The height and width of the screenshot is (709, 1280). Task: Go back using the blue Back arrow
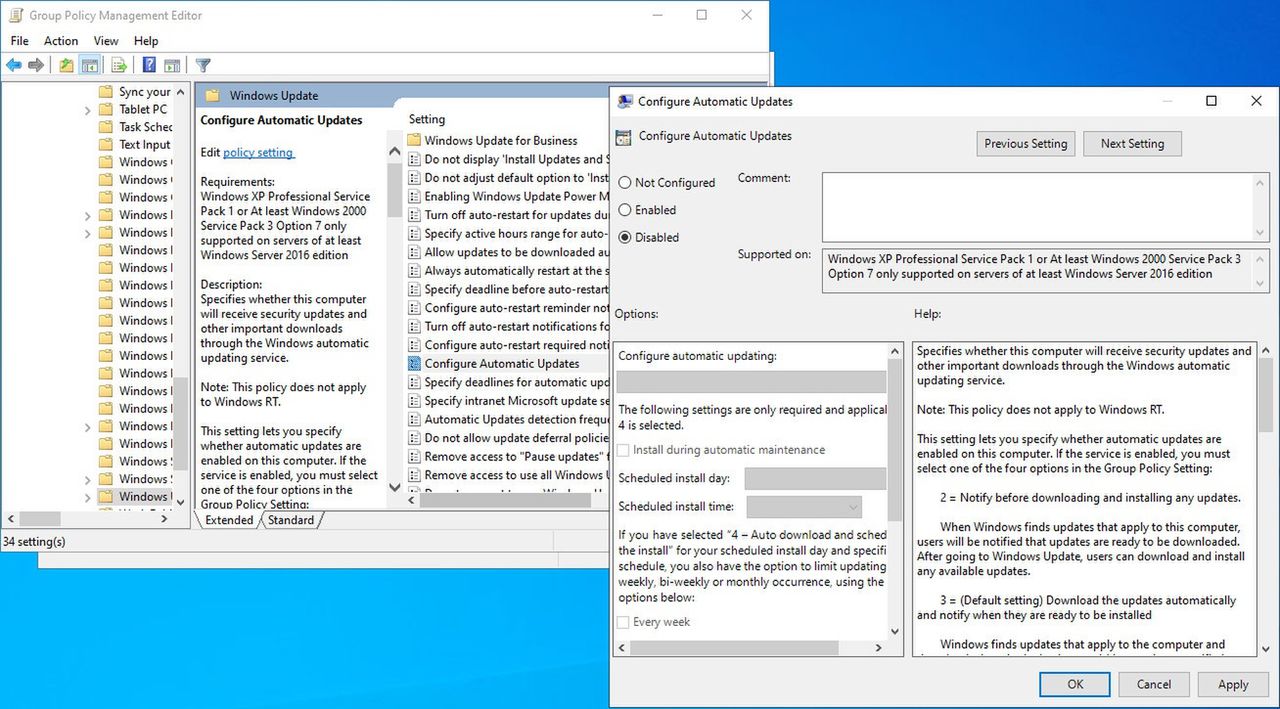pyautogui.click(x=14, y=65)
